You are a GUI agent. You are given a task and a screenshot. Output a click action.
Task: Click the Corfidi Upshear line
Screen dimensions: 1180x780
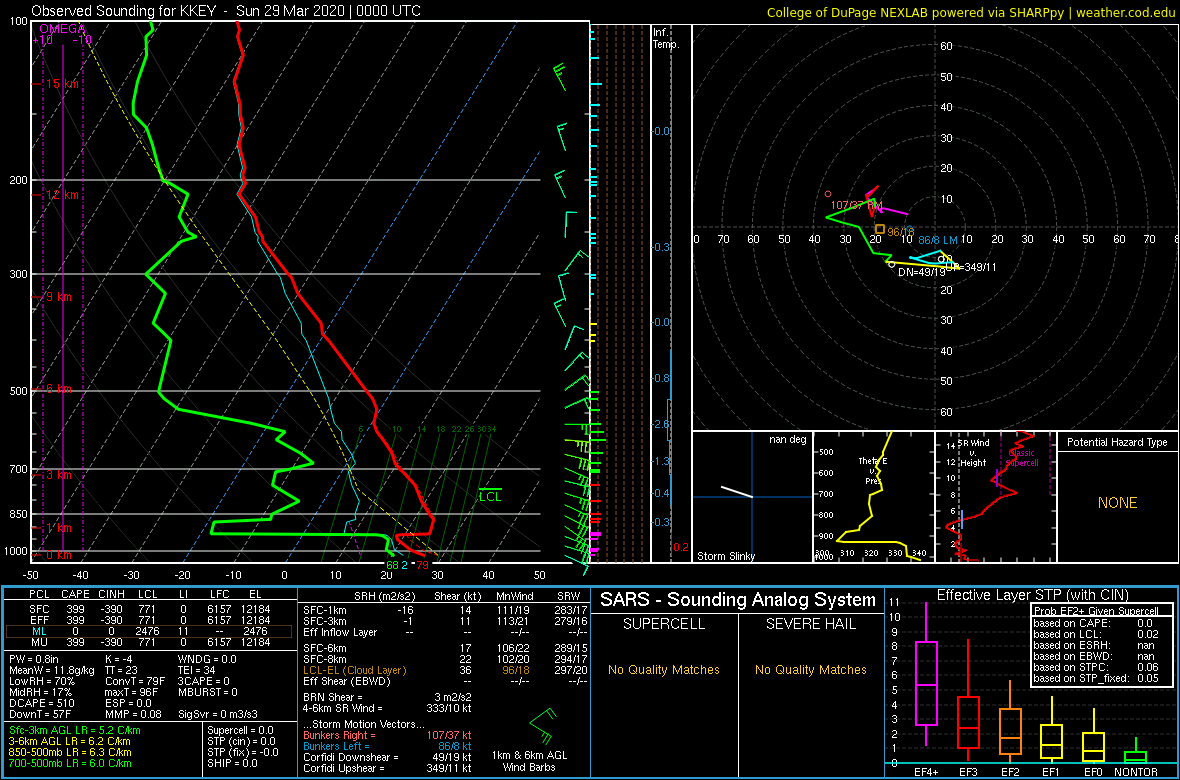pyautogui.click(x=387, y=768)
